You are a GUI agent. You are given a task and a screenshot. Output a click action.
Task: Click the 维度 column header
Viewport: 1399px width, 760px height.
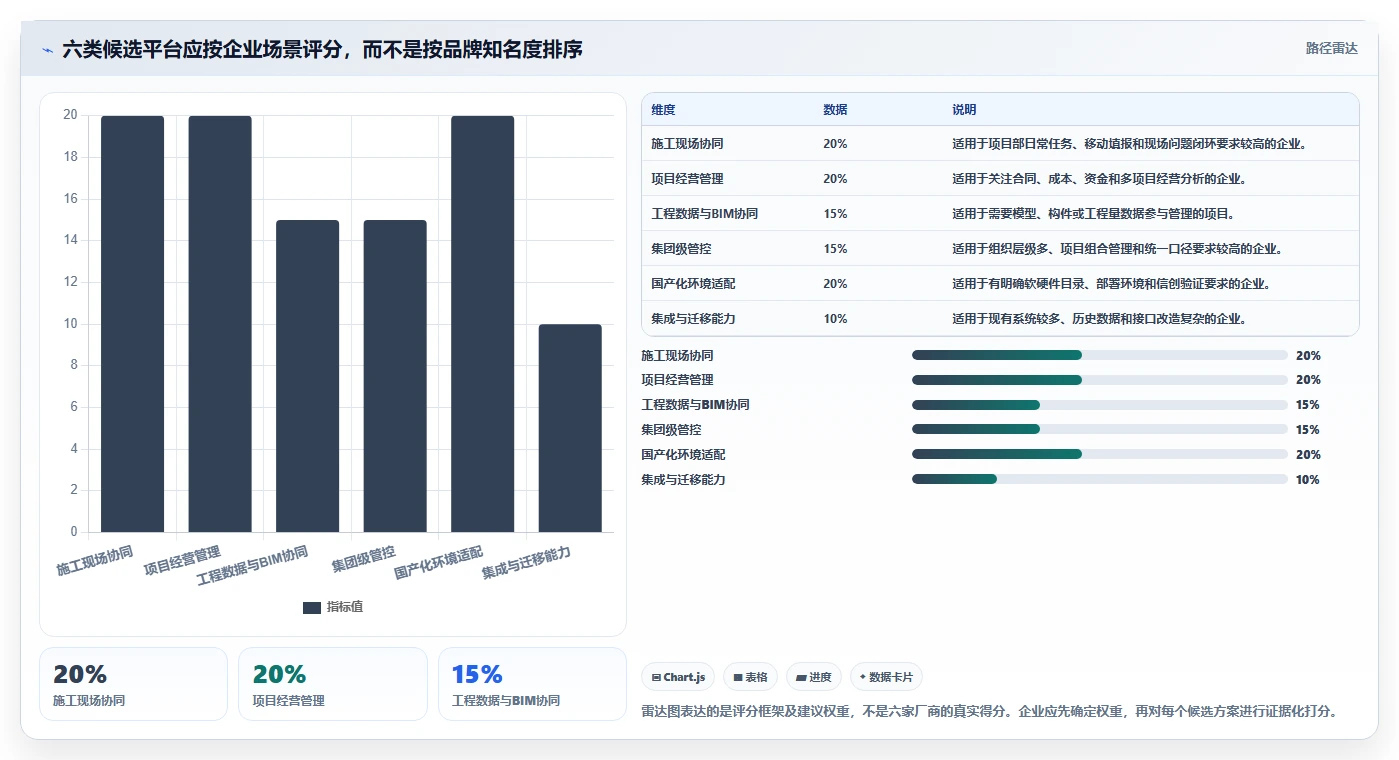coord(663,110)
